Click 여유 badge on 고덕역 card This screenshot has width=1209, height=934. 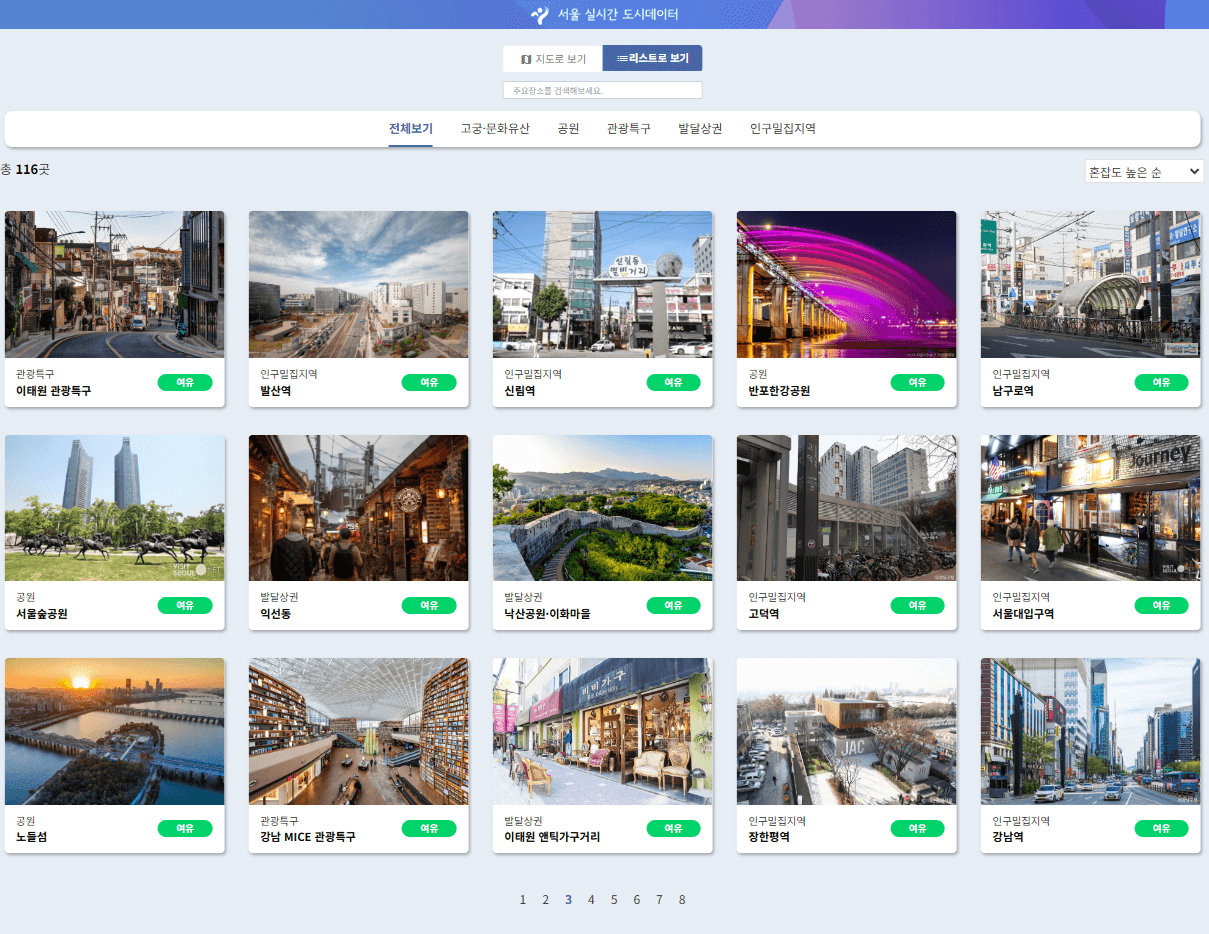click(x=918, y=605)
